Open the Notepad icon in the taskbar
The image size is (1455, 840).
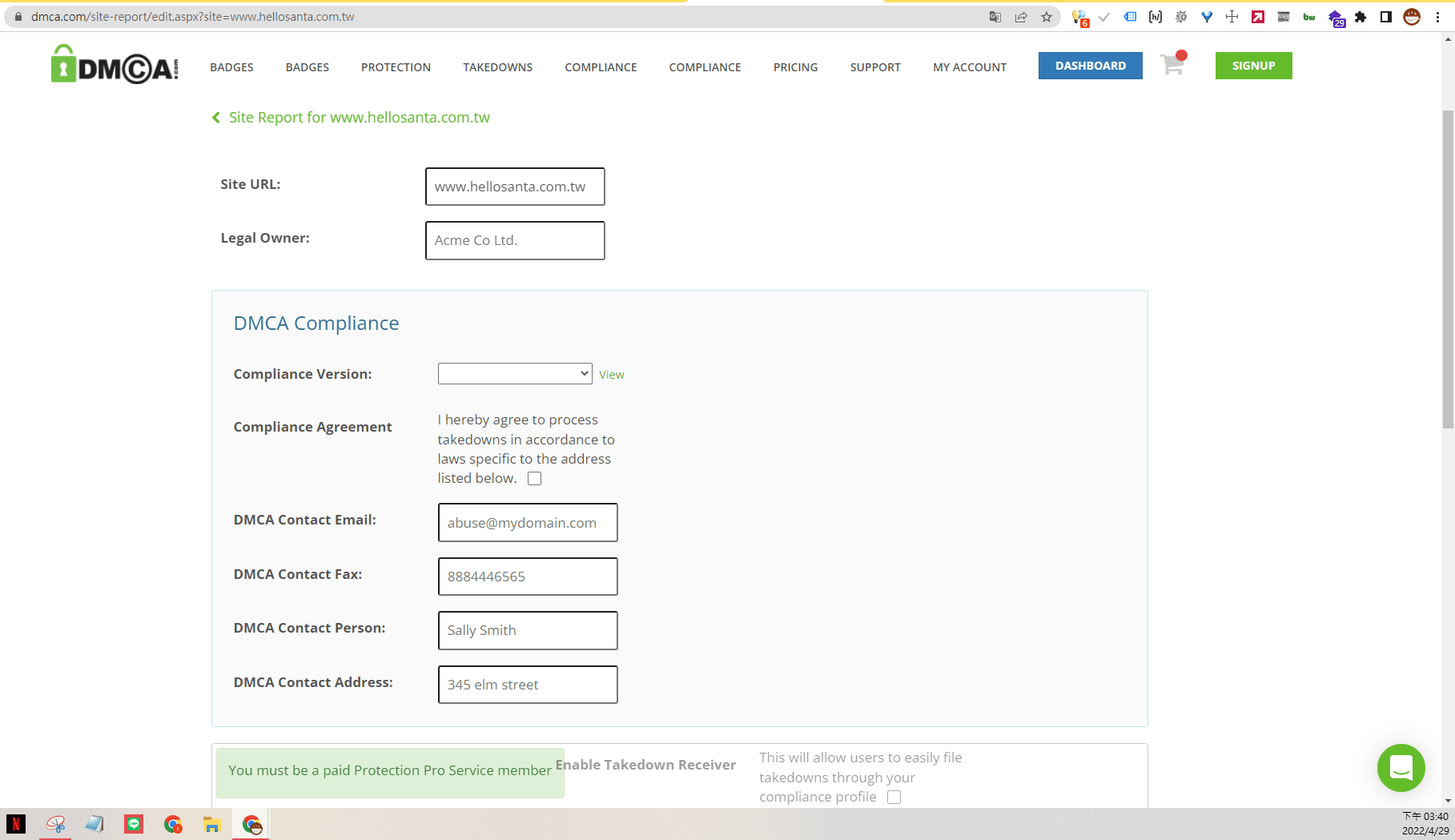coord(94,824)
